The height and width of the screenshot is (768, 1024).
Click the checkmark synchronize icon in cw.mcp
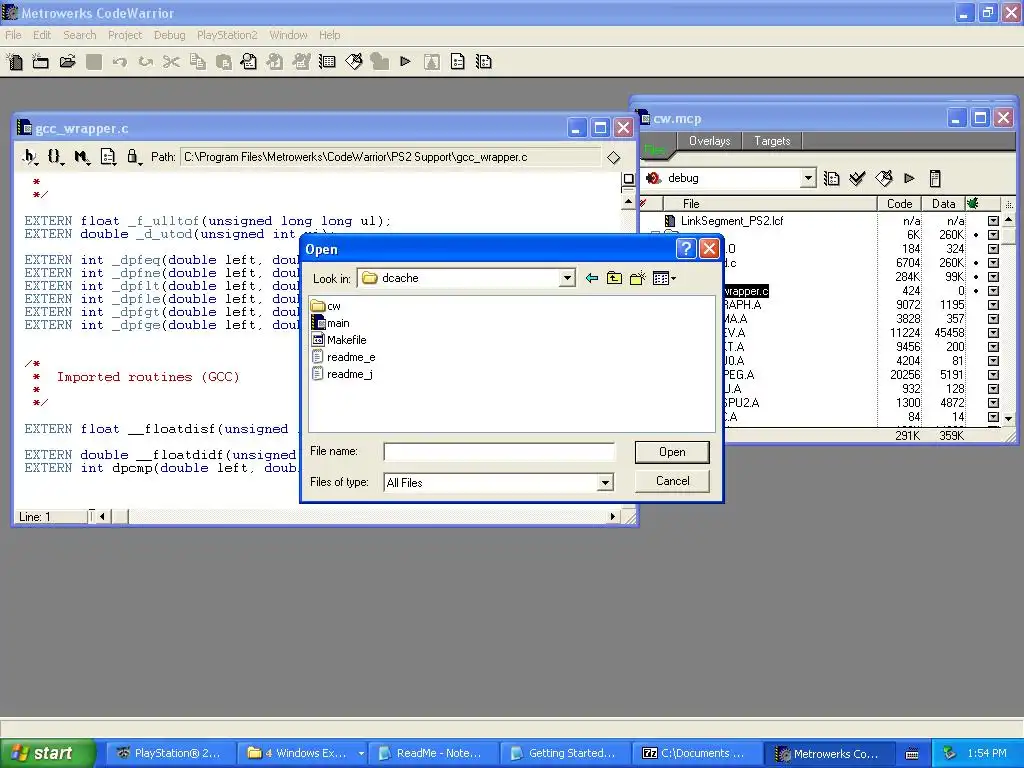tap(857, 178)
